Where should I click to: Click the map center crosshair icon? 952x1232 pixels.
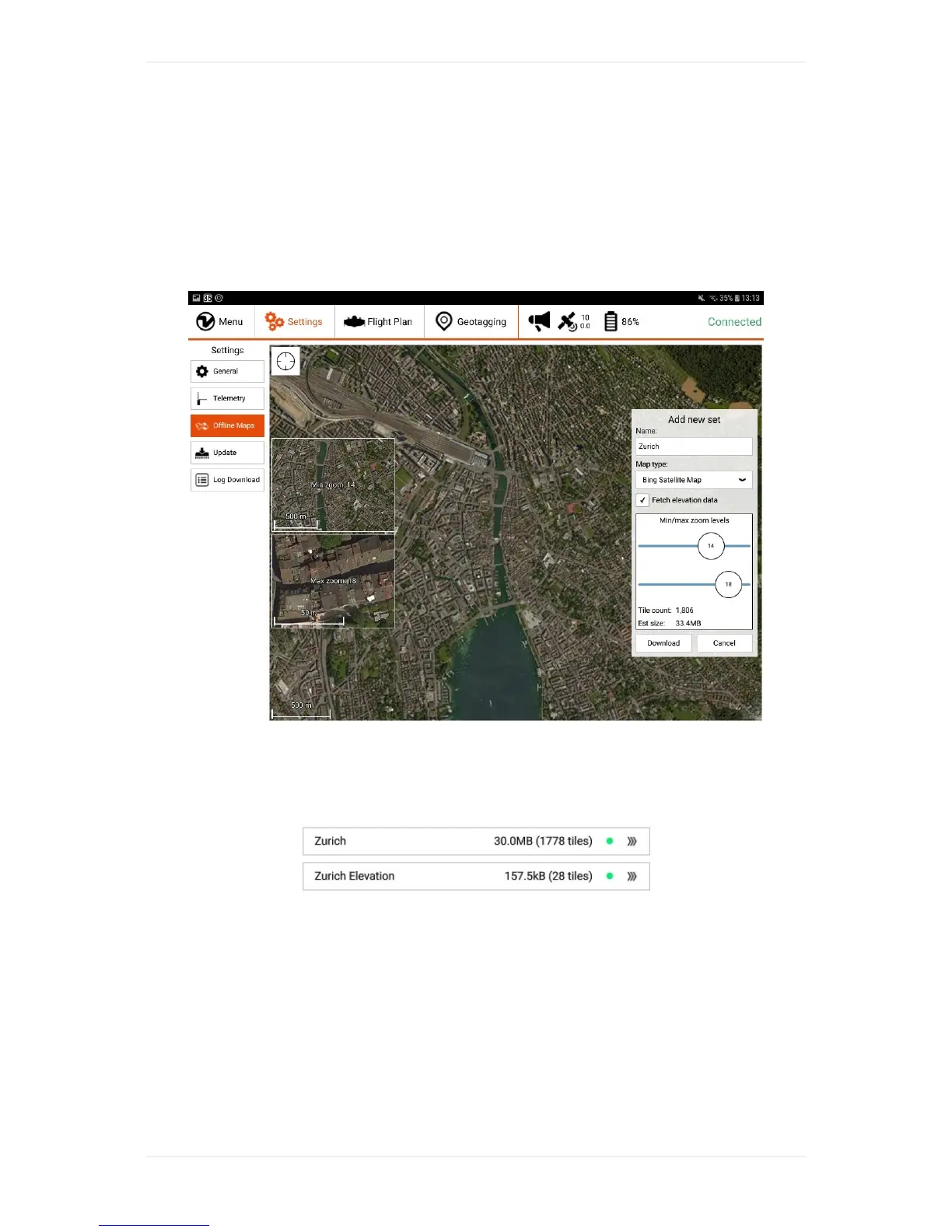tap(285, 362)
